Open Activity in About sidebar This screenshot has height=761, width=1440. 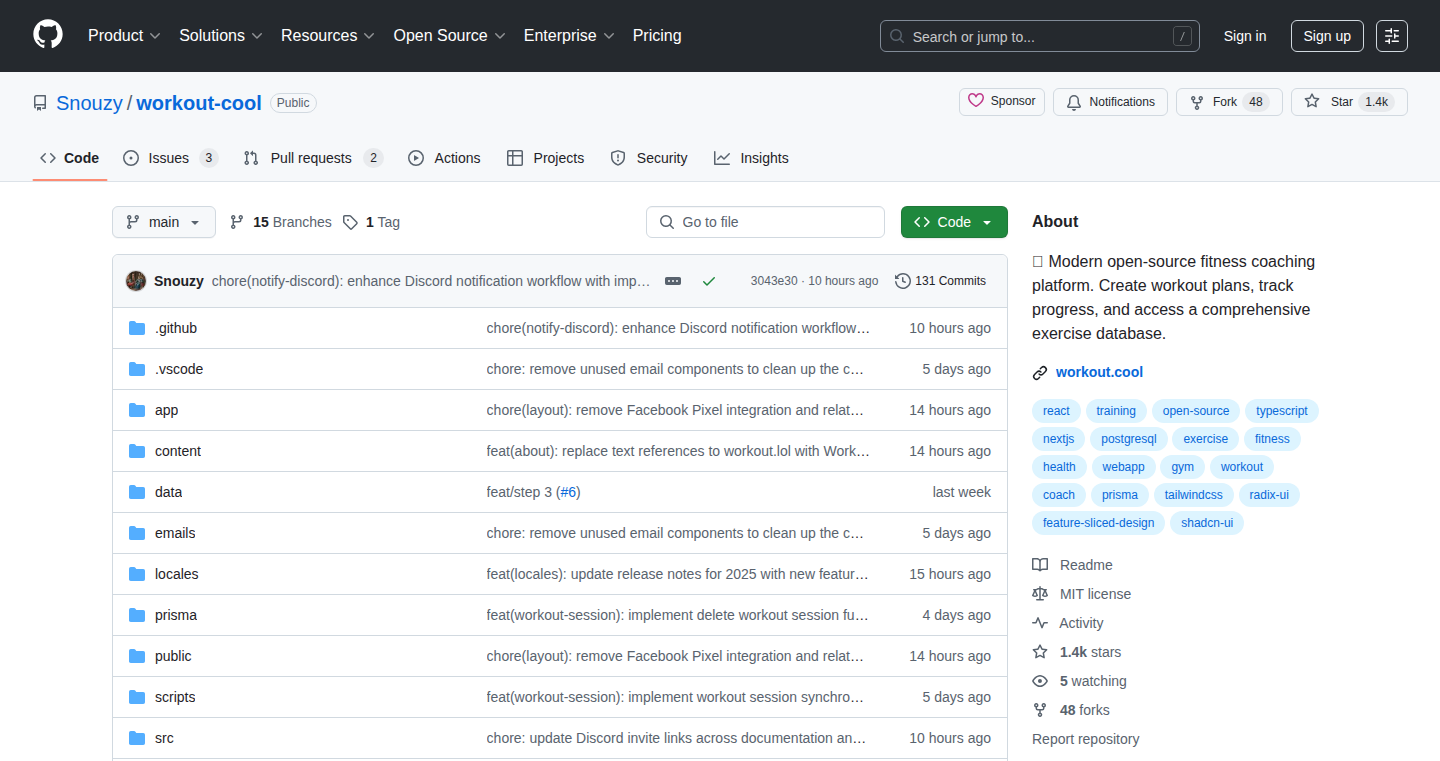coord(1068,623)
